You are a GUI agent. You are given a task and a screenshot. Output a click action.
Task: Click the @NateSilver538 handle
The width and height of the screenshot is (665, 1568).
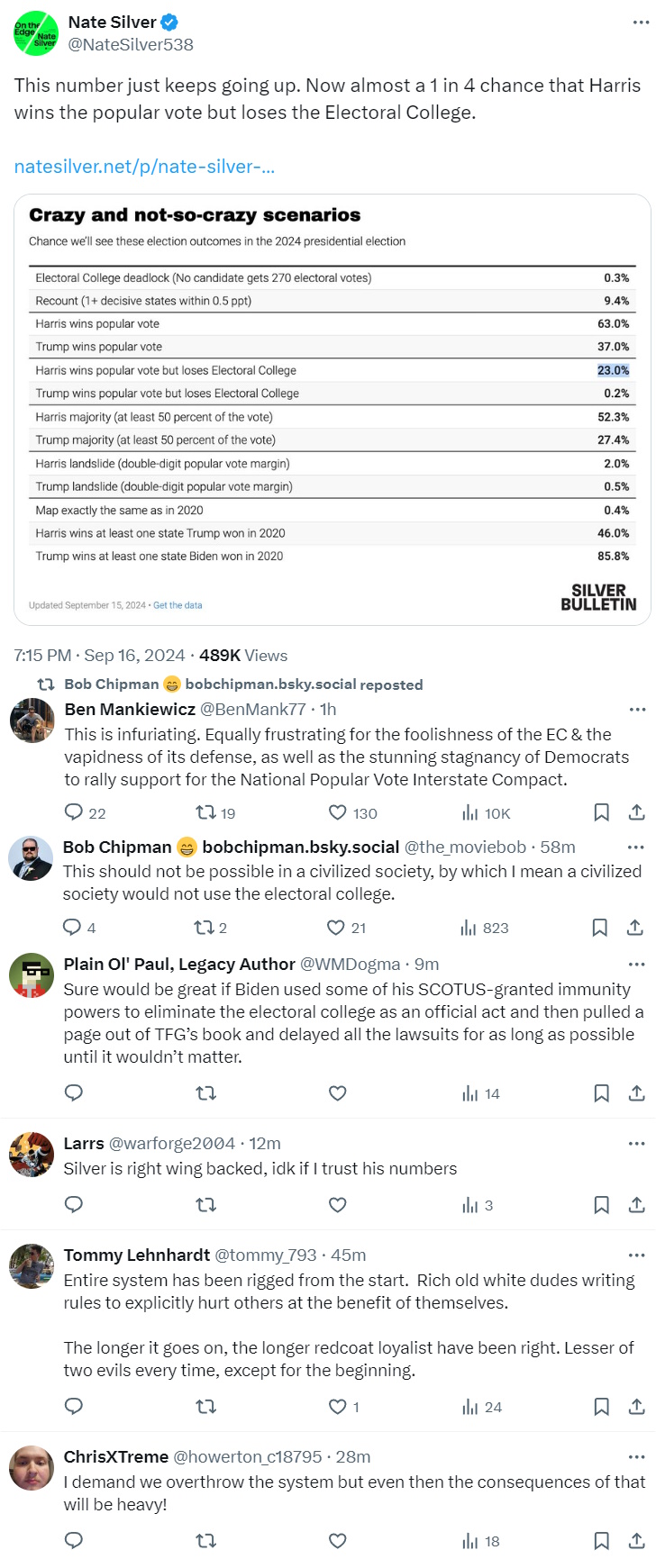(x=131, y=44)
